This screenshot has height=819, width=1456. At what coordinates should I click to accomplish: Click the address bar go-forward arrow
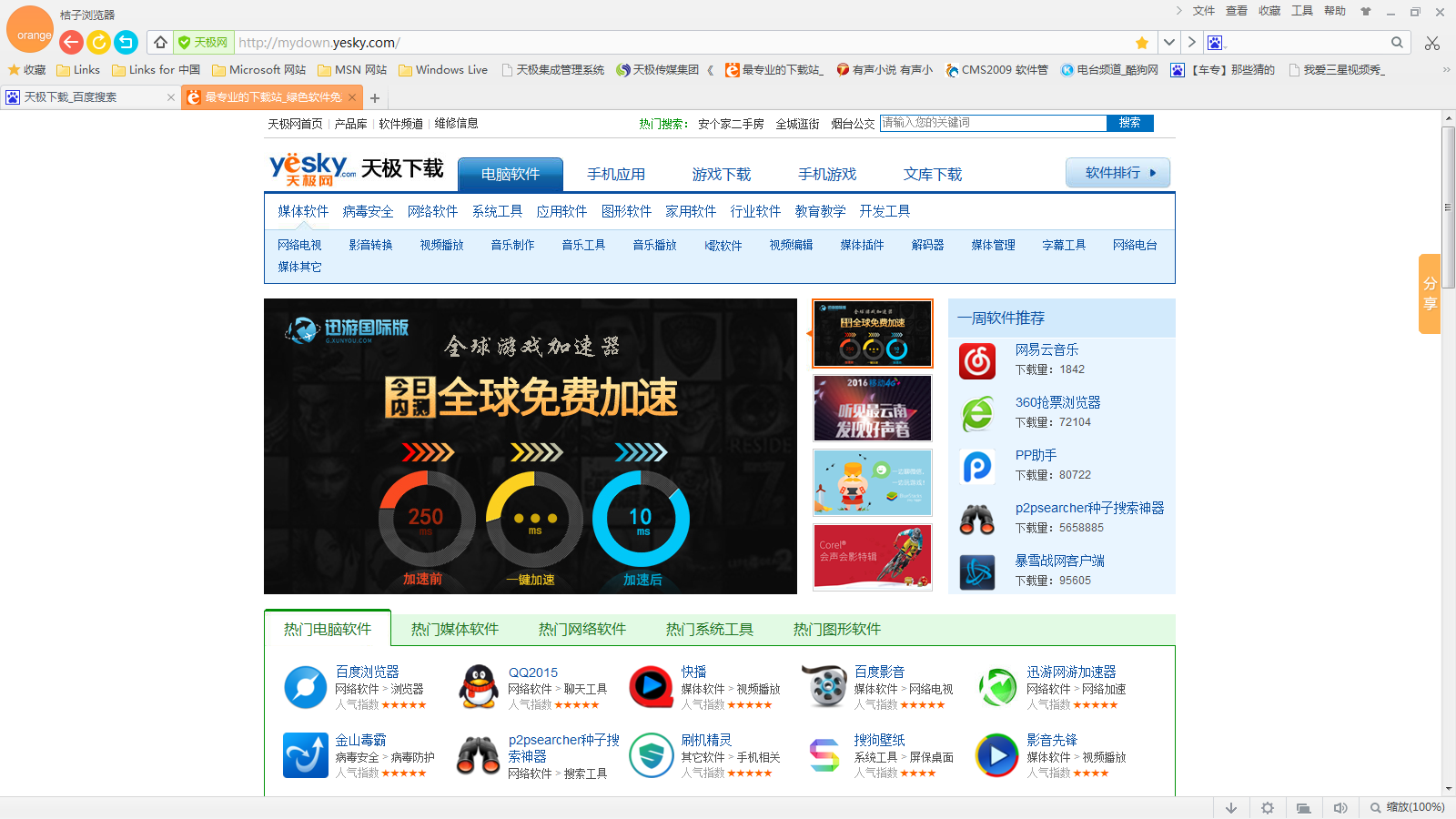click(x=1191, y=42)
